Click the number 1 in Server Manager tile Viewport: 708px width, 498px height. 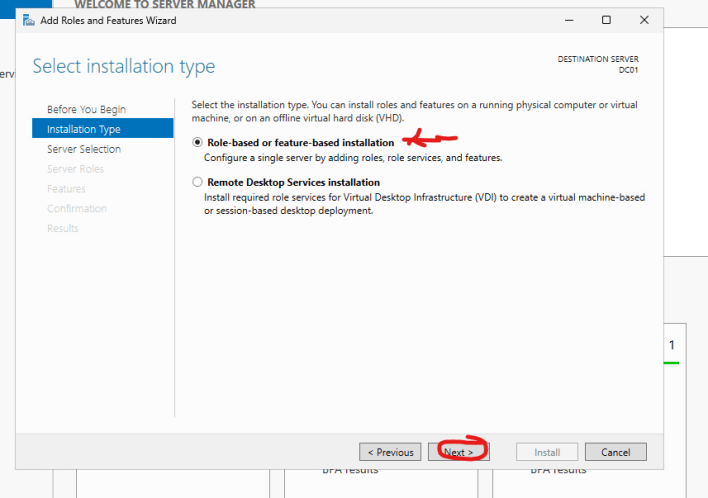(672, 345)
